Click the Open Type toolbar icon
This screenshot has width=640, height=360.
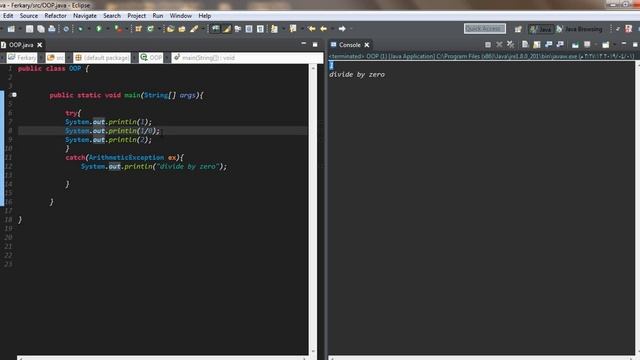point(170,29)
